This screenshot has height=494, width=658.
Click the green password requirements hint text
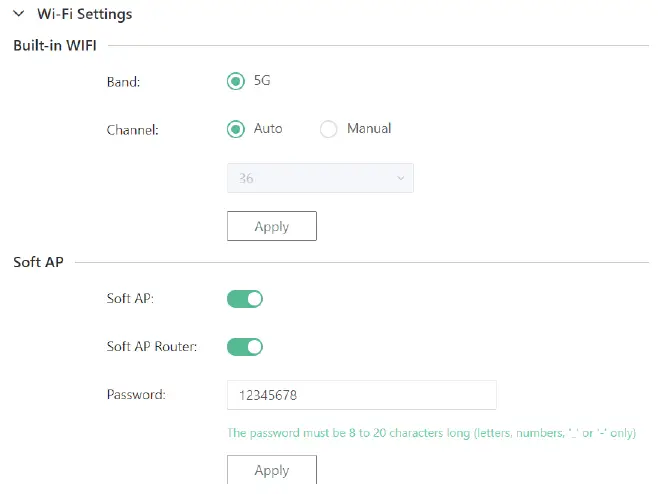[x=431, y=434]
